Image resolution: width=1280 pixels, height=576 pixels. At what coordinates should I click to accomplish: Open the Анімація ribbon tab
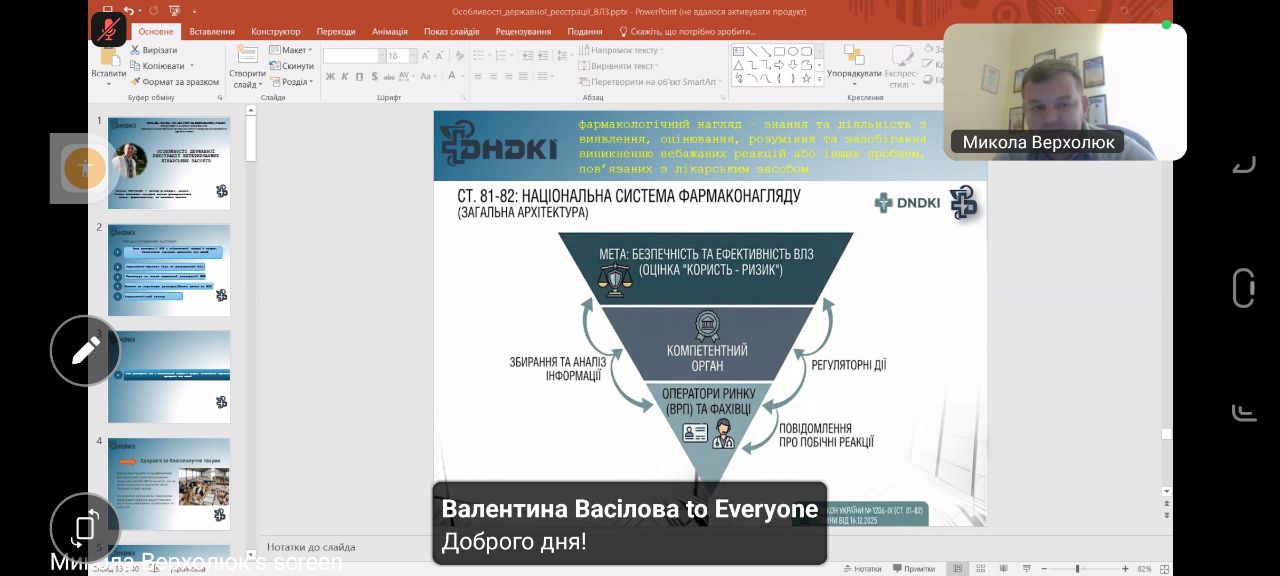[x=390, y=31]
